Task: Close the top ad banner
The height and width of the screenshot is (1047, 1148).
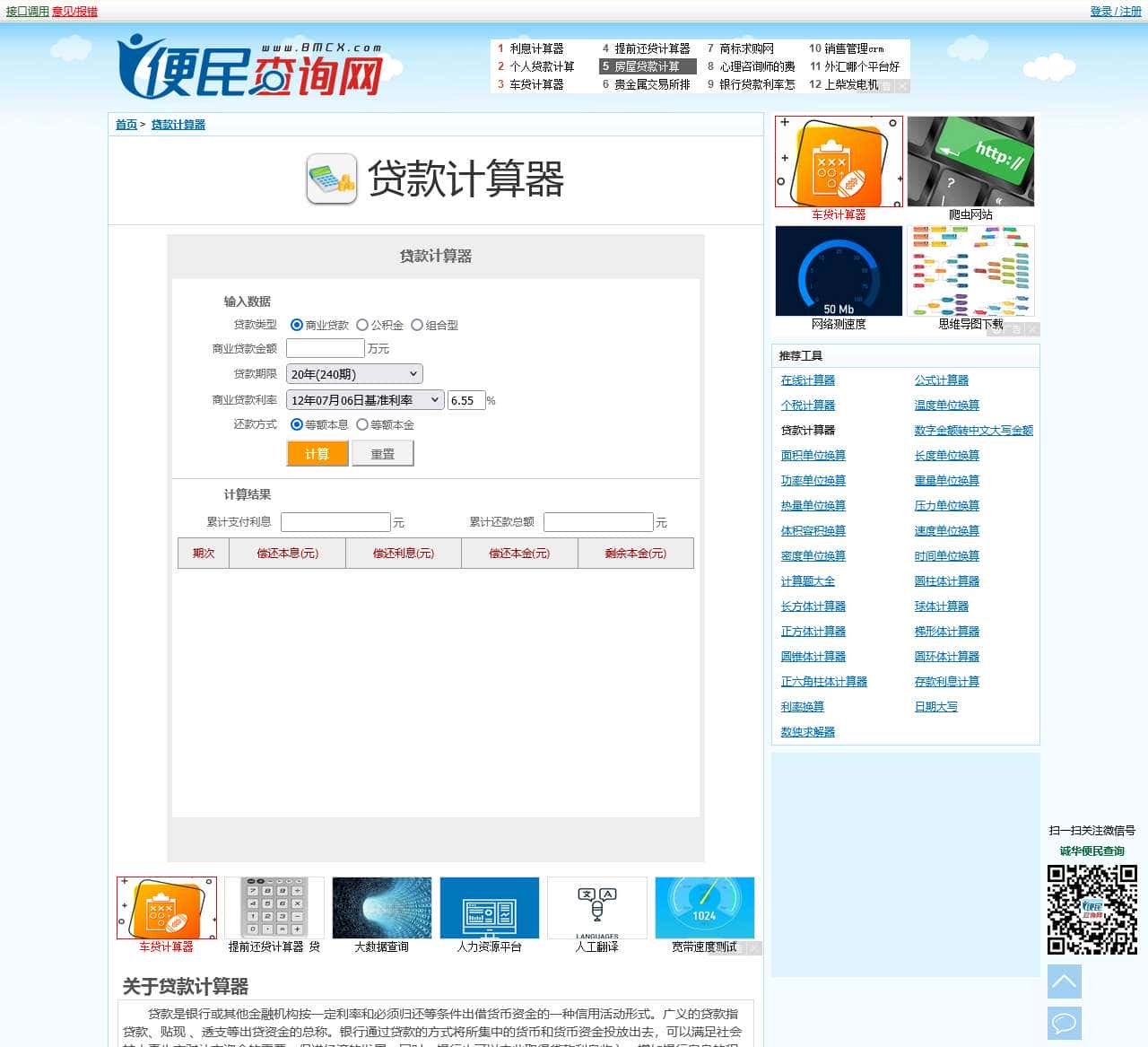Action: click(902, 86)
